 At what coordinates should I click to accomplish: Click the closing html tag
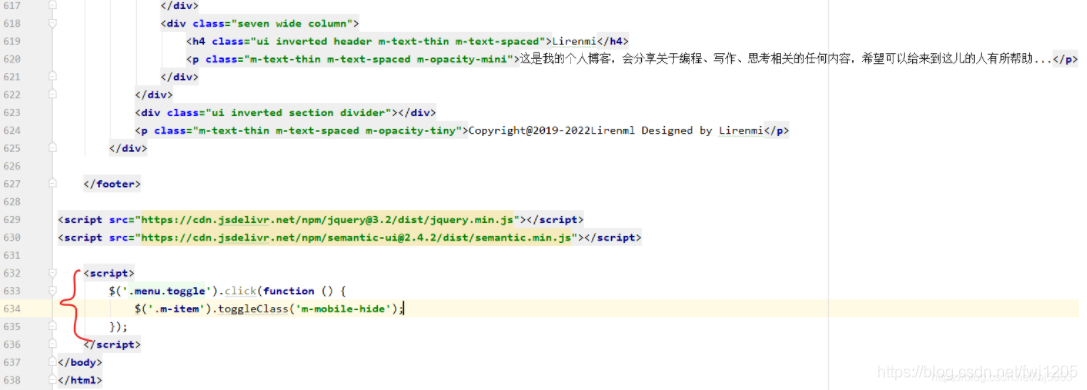point(80,380)
